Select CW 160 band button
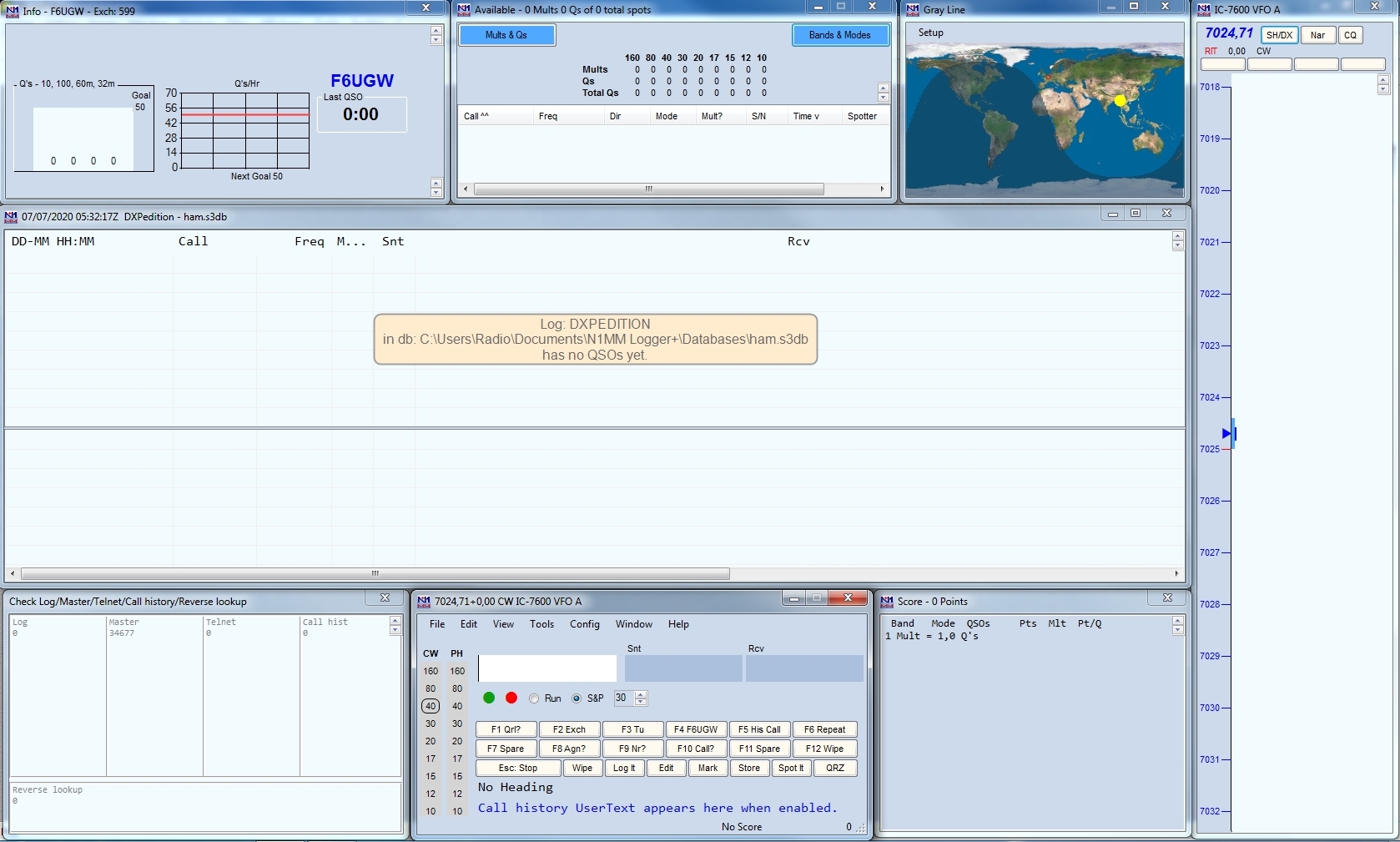The width and height of the screenshot is (1400, 842). tap(431, 671)
